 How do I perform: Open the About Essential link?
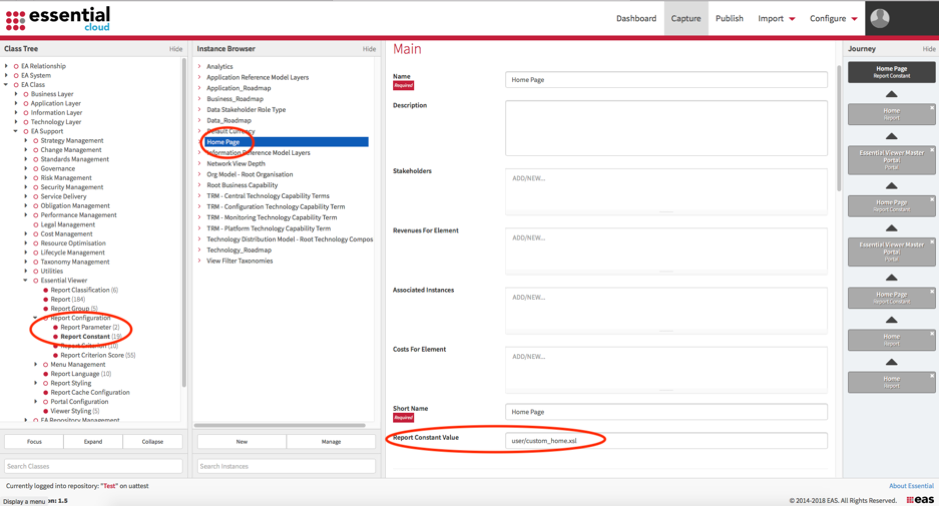pos(911,486)
